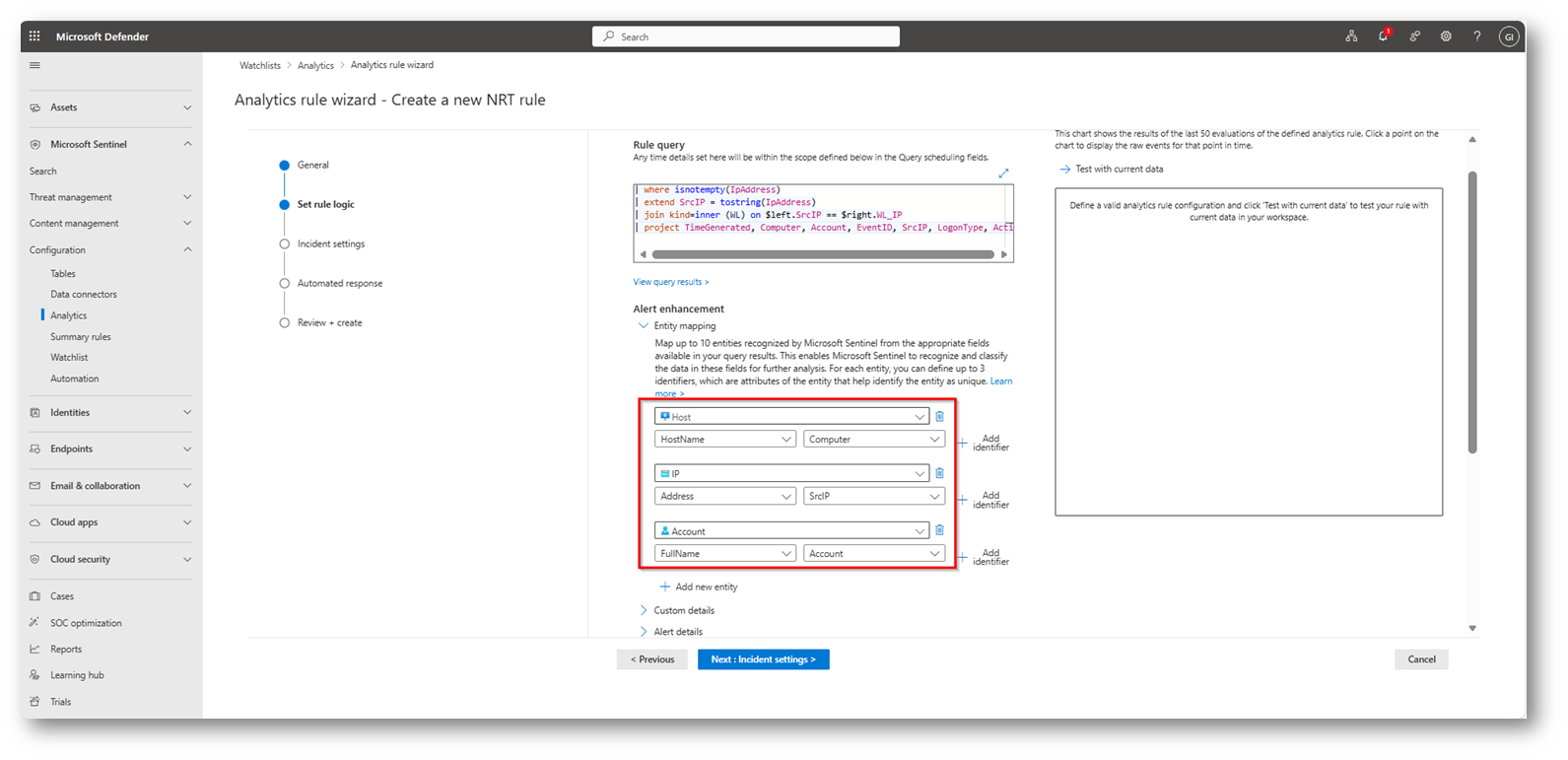This screenshot has width=1568, height=760.
Task: Click the rule query horizontal scrollbar
Action: point(823,254)
